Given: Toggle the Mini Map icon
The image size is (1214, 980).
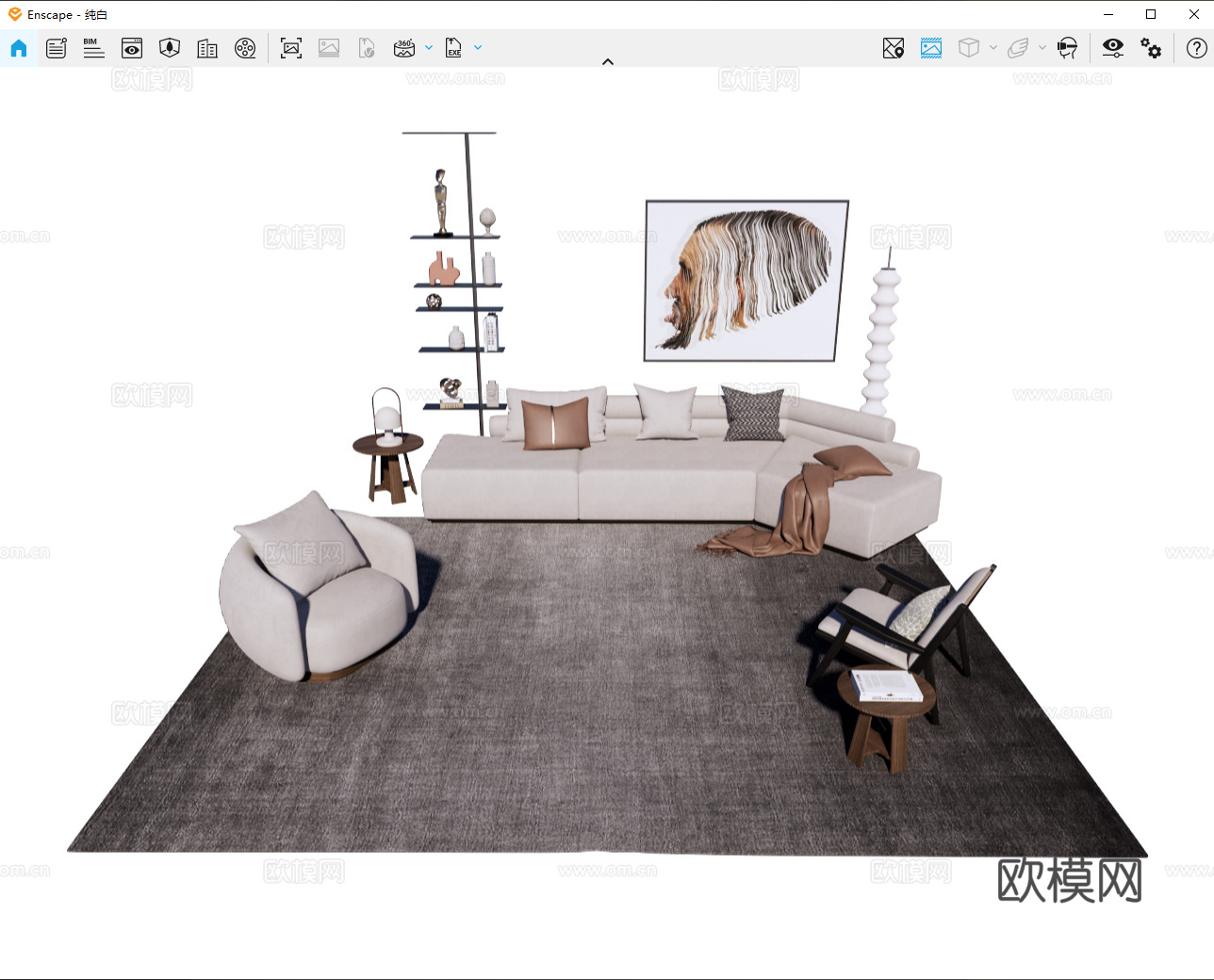Looking at the screenshot, I should click(894, 48).
